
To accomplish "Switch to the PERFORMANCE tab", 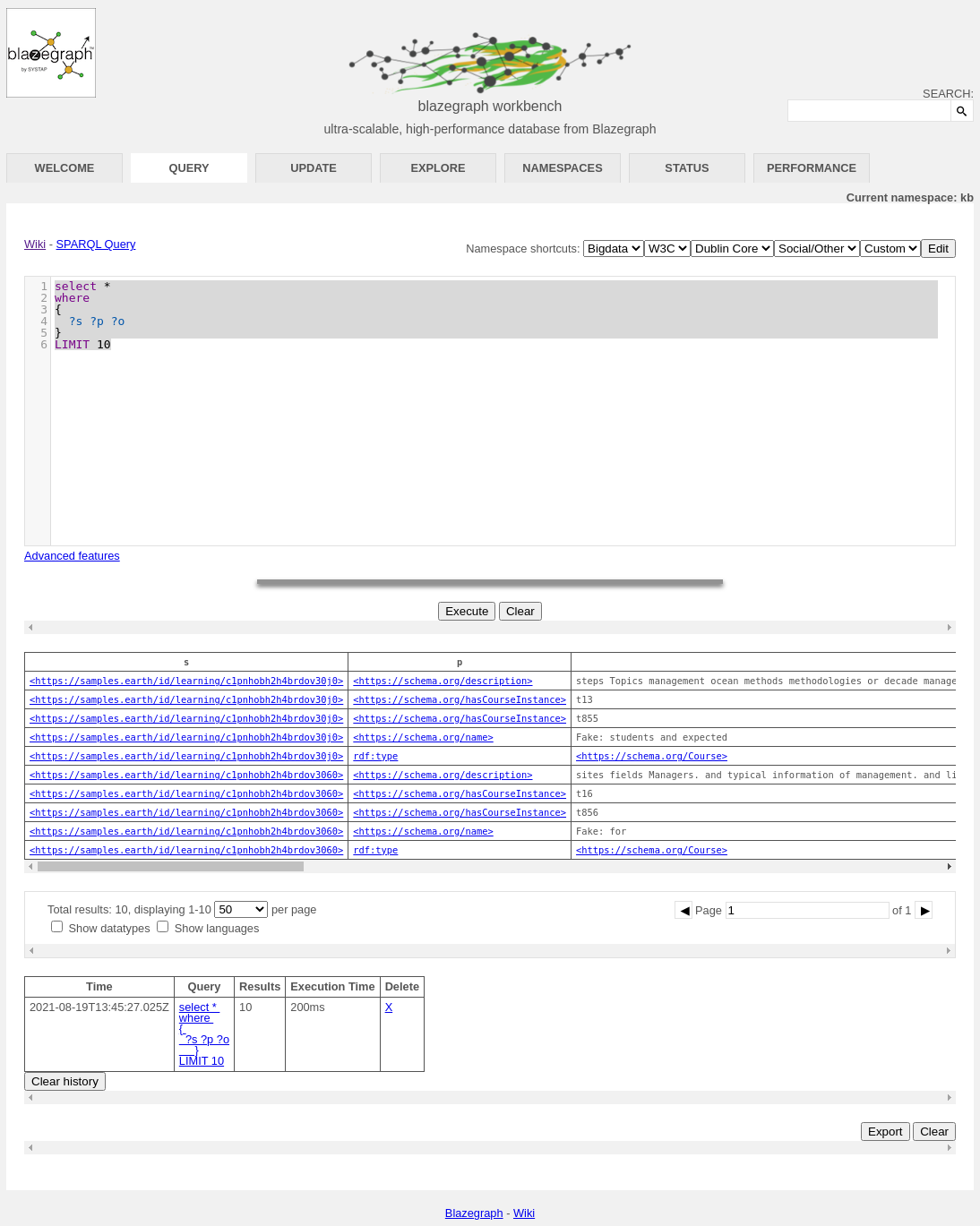I will pyautogui.click(x=812, y=168).
